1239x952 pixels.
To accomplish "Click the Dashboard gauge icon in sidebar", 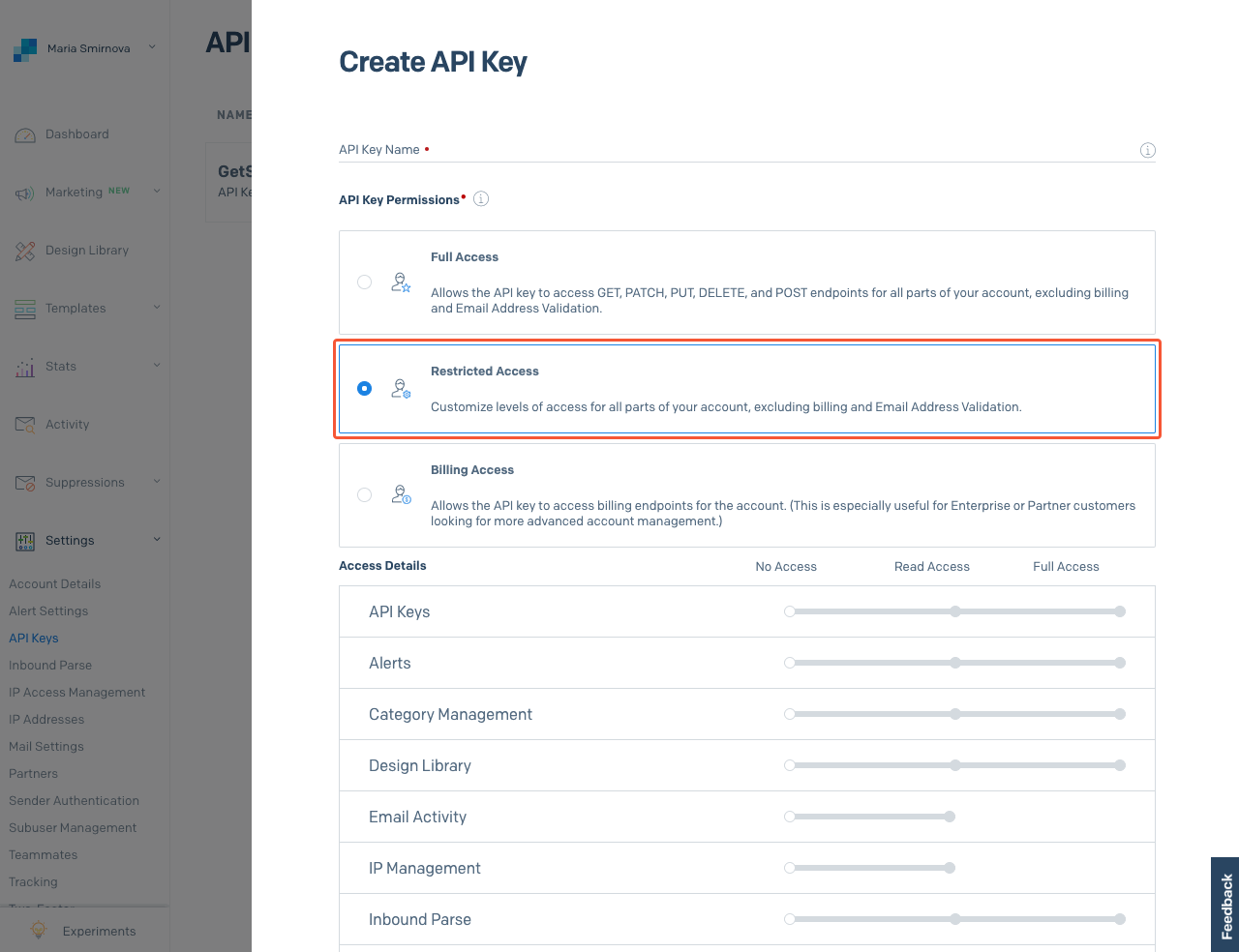I will click(25, 134).
